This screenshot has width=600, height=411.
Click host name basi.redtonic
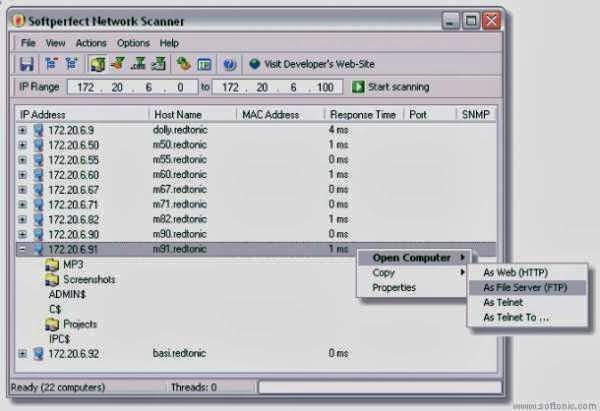pos(179,353)
